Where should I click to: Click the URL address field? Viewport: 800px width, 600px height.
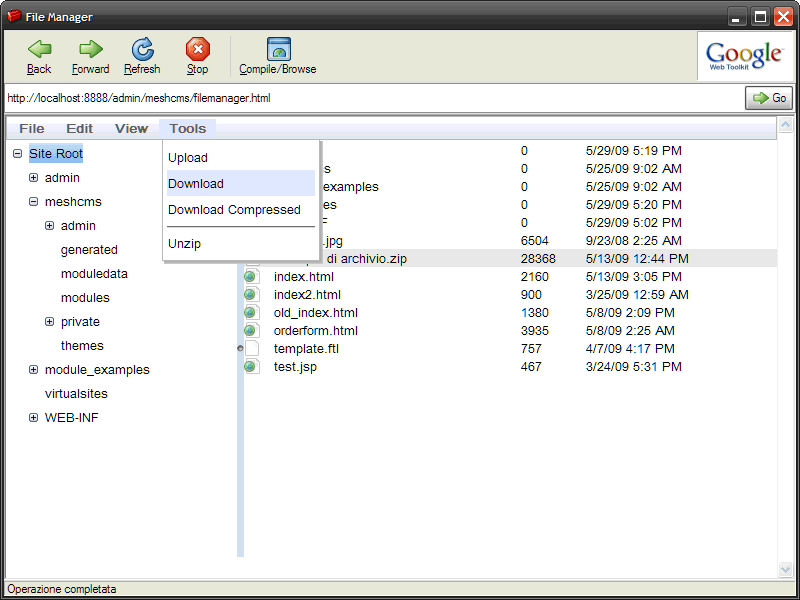(x=370, y=98)
